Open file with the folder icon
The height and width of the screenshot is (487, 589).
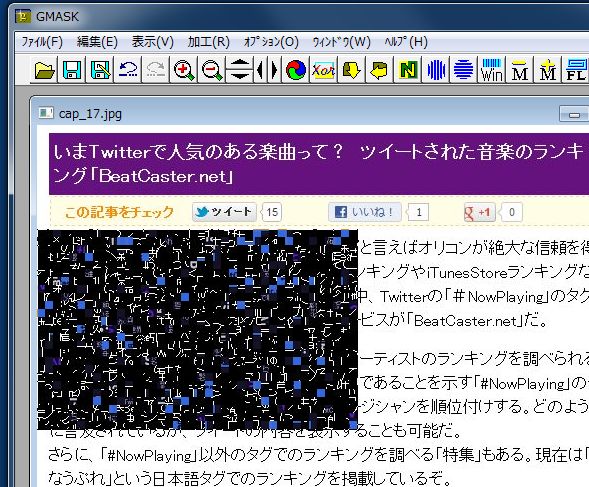[44, 70]
